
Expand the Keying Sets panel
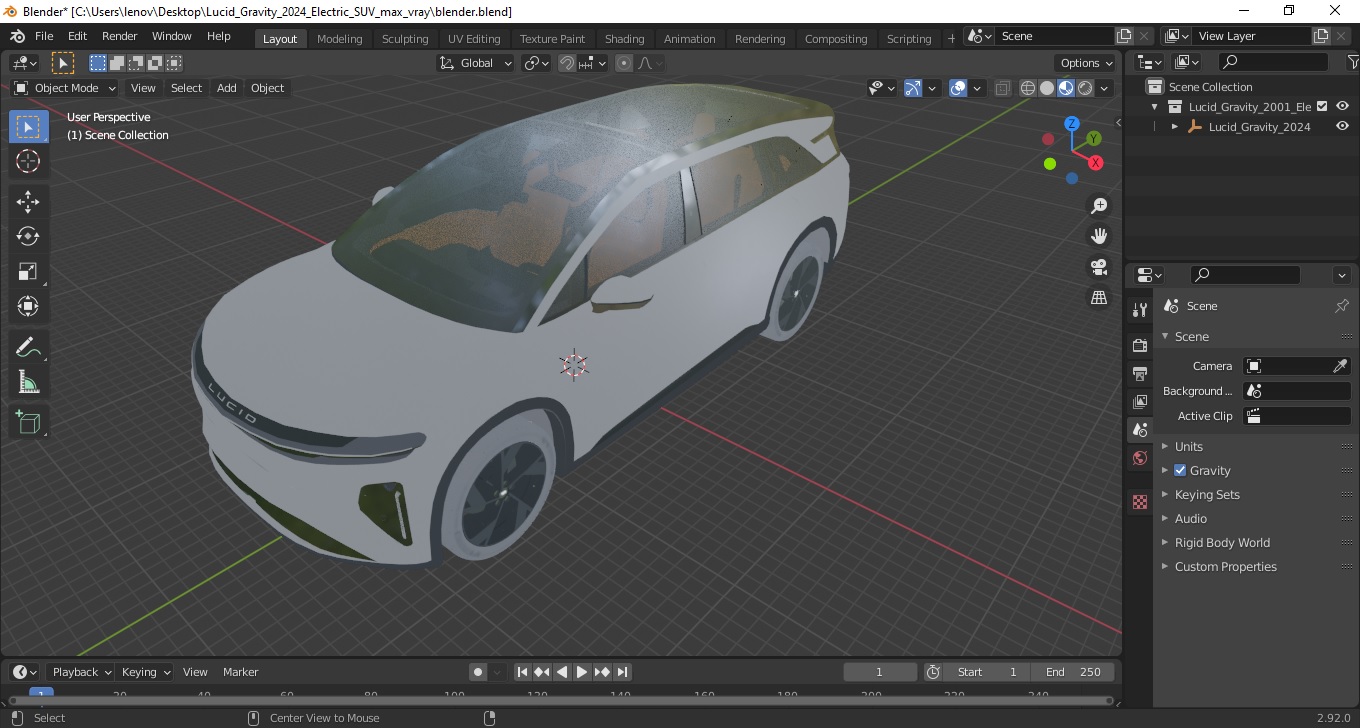pyautogui.click(x=1207, y=494)
